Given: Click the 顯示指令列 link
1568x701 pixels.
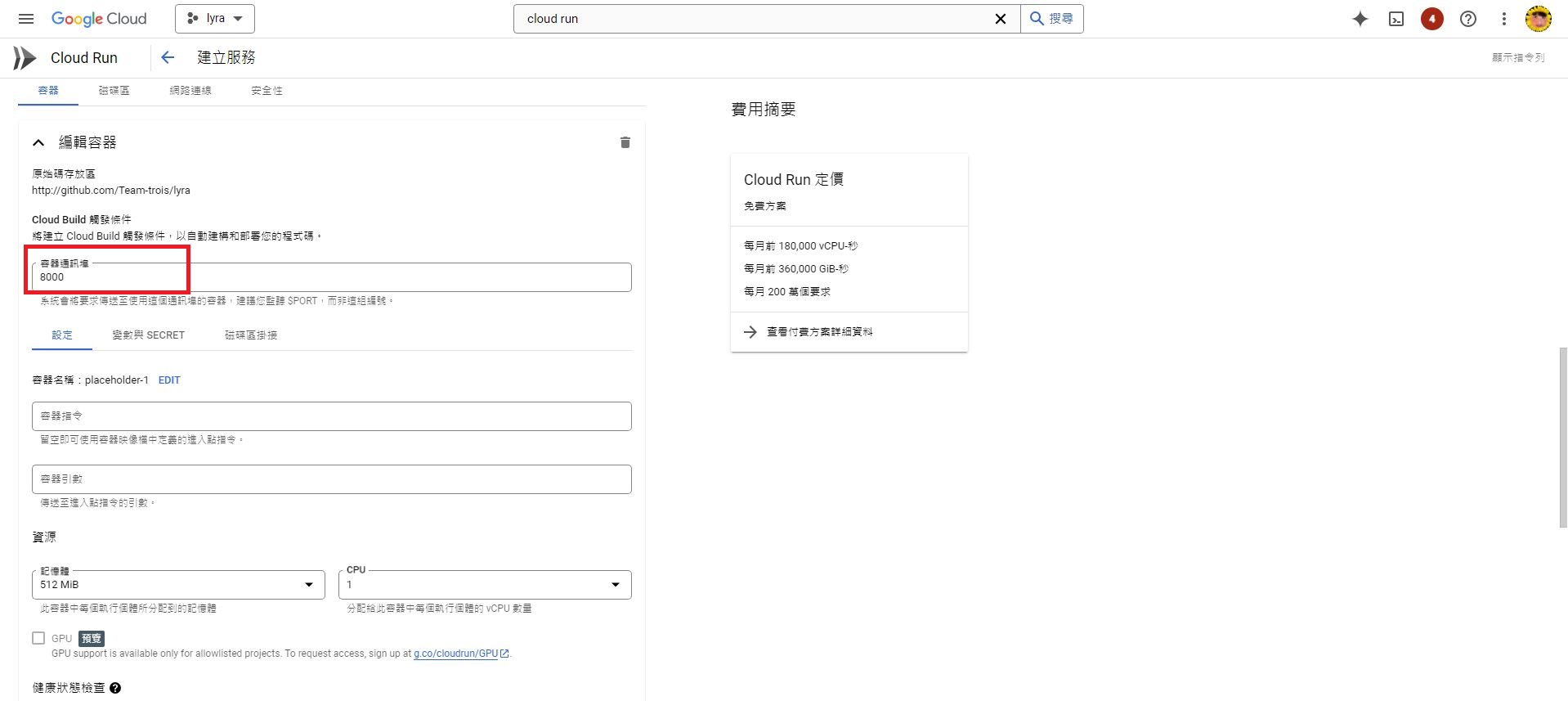Looking at the screenshot, I should coord(1518,57).
